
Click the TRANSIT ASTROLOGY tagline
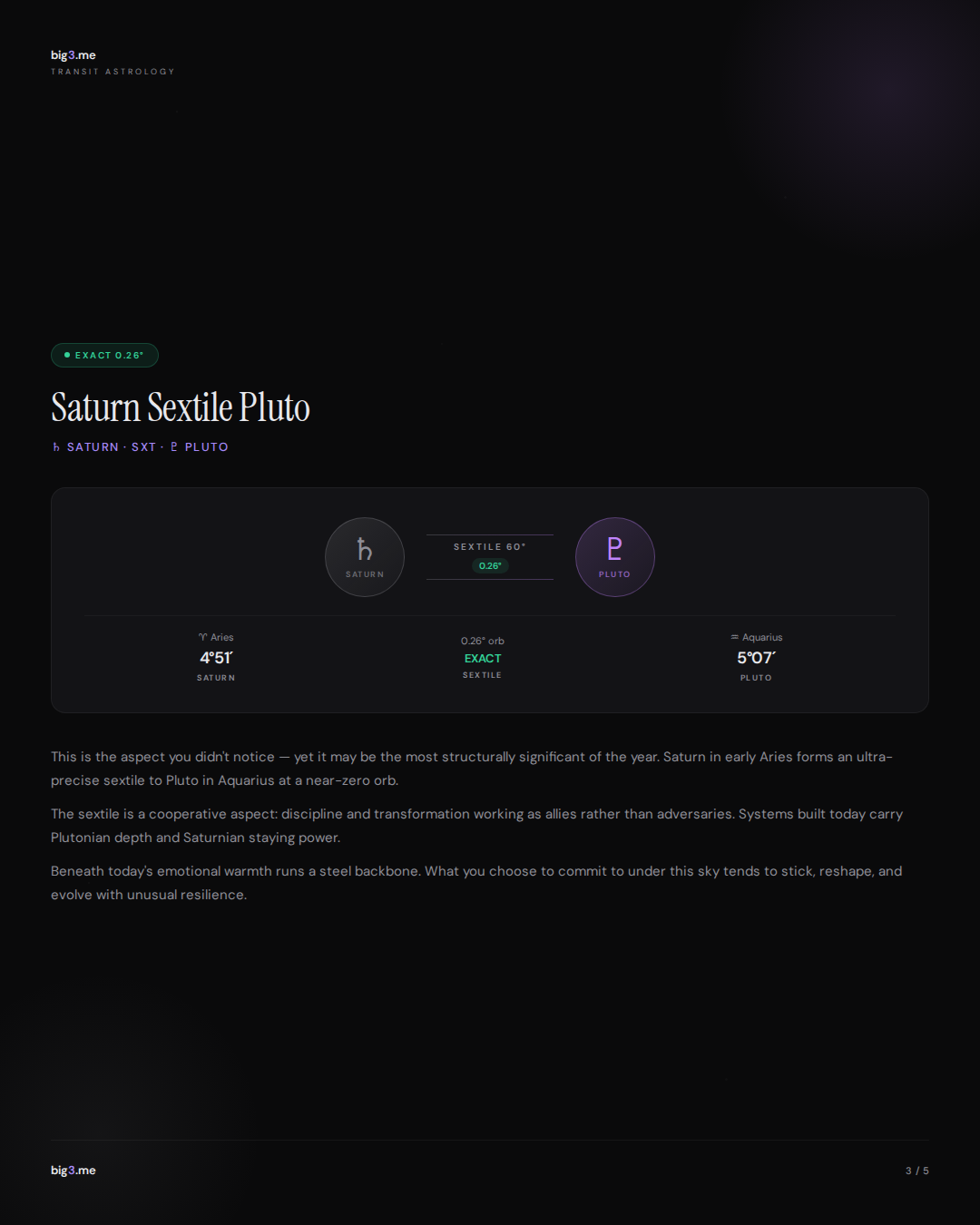coord(113,72)
